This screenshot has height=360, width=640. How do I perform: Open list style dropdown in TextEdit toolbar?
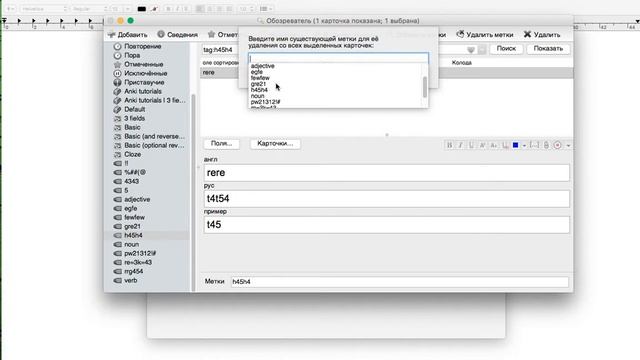(x=266, y=9)
